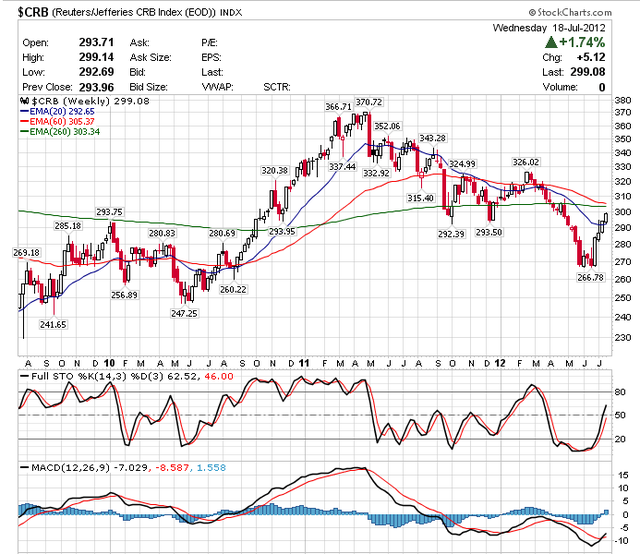Click the EMA(60) 305.37 legend entry

tap(57, 121)
